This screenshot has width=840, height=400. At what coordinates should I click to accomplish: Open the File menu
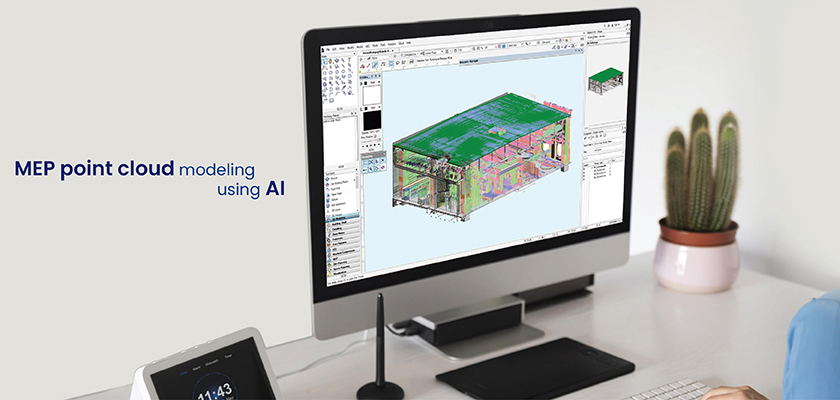pyautogui.click(x=328, y=49)
